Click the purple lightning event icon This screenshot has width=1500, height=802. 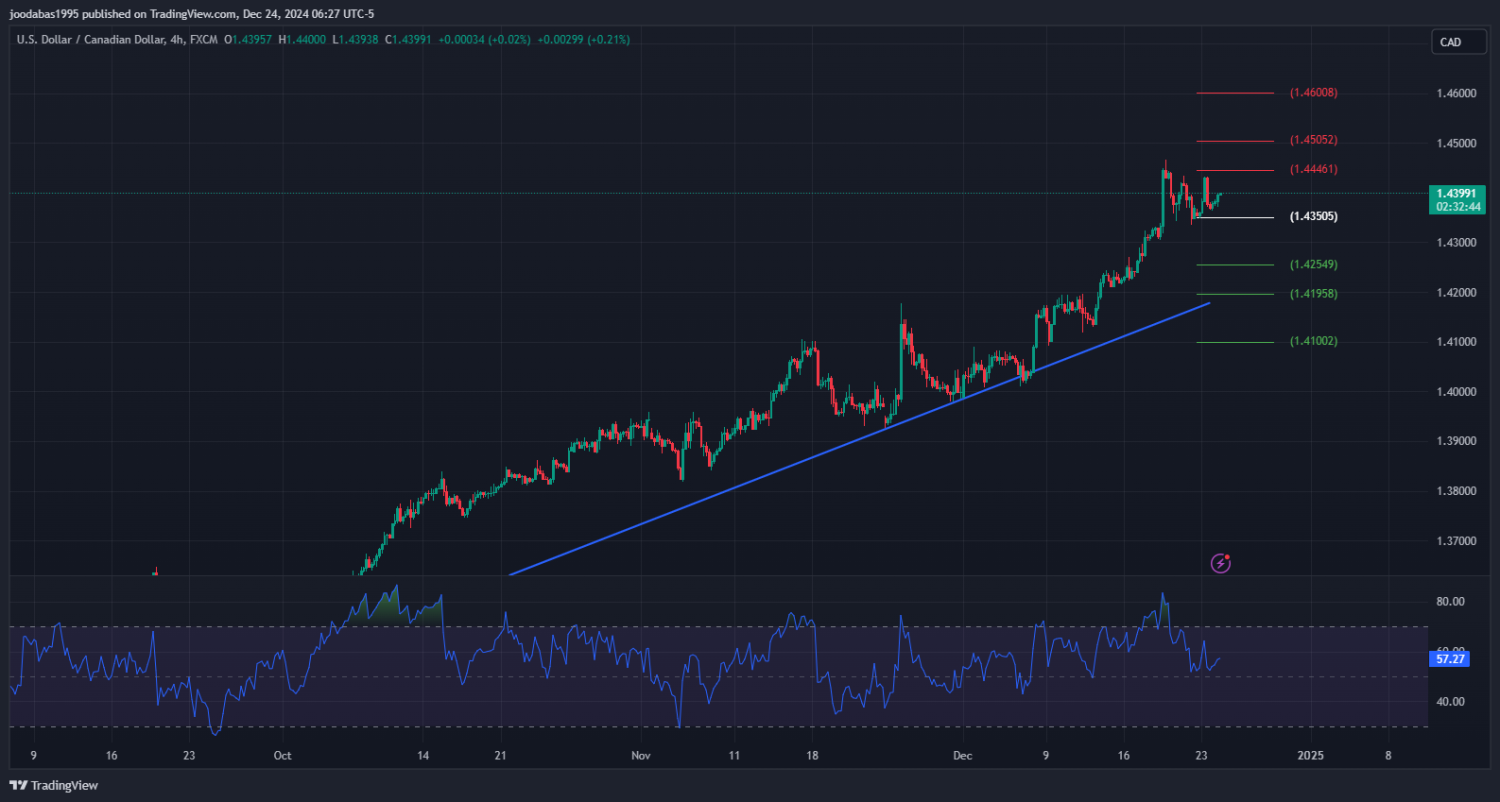point(1220,563)
